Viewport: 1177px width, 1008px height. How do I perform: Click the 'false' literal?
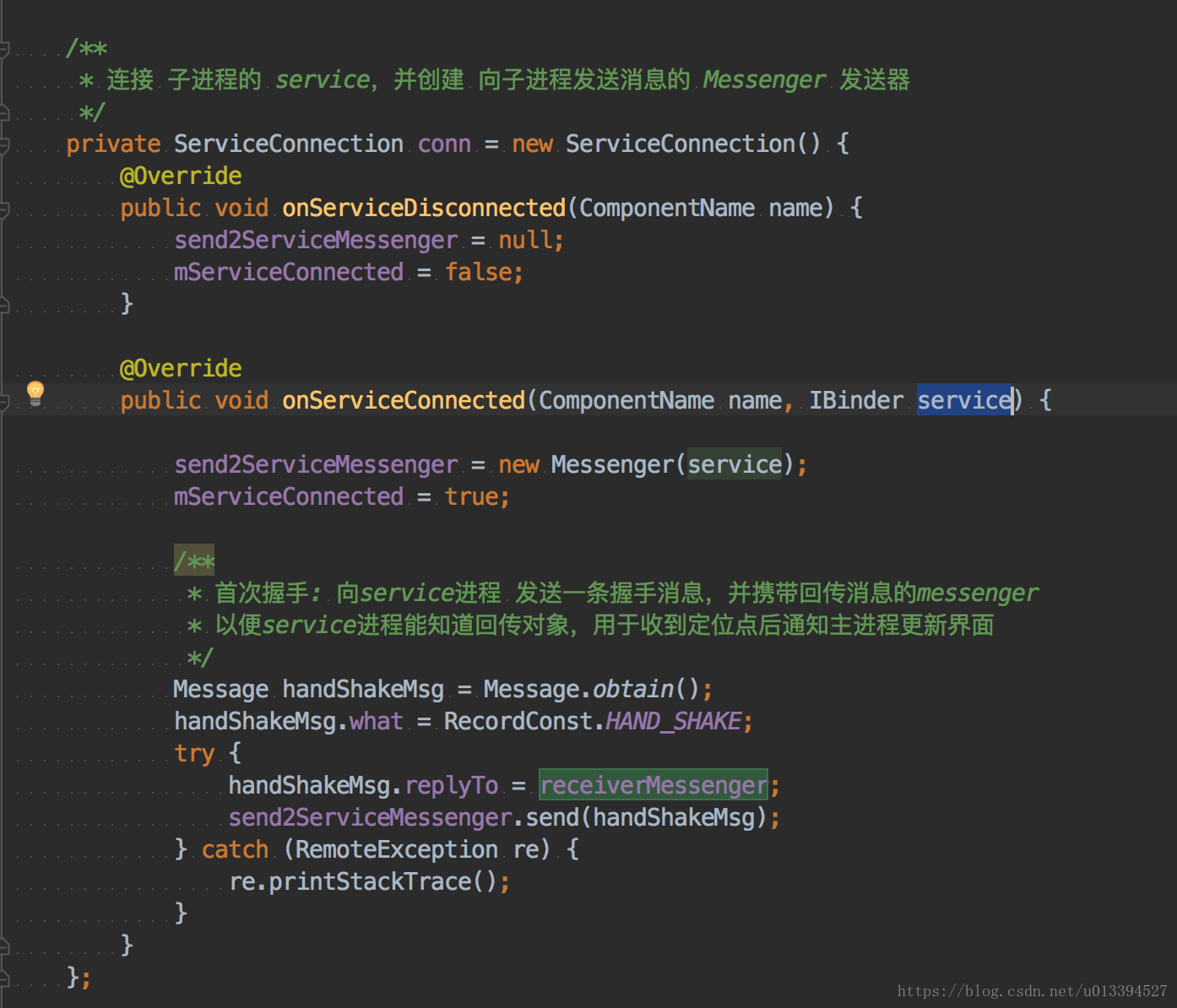tap(478, 272)
